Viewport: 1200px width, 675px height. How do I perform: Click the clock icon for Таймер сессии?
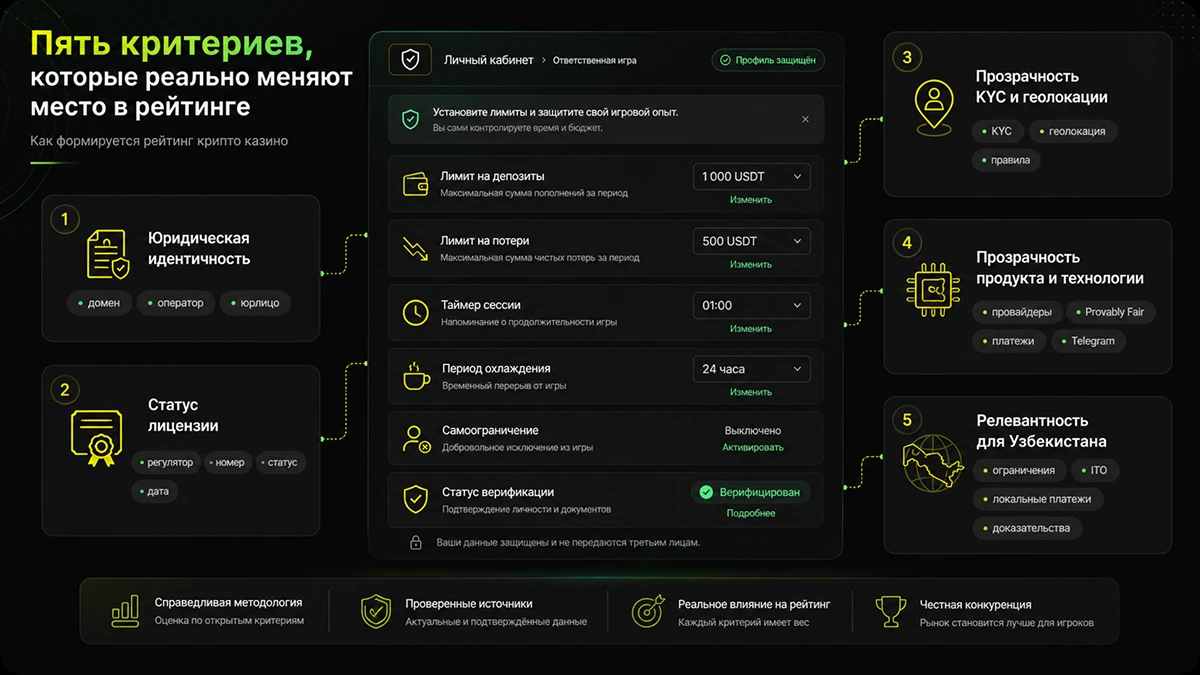point(416,312)
